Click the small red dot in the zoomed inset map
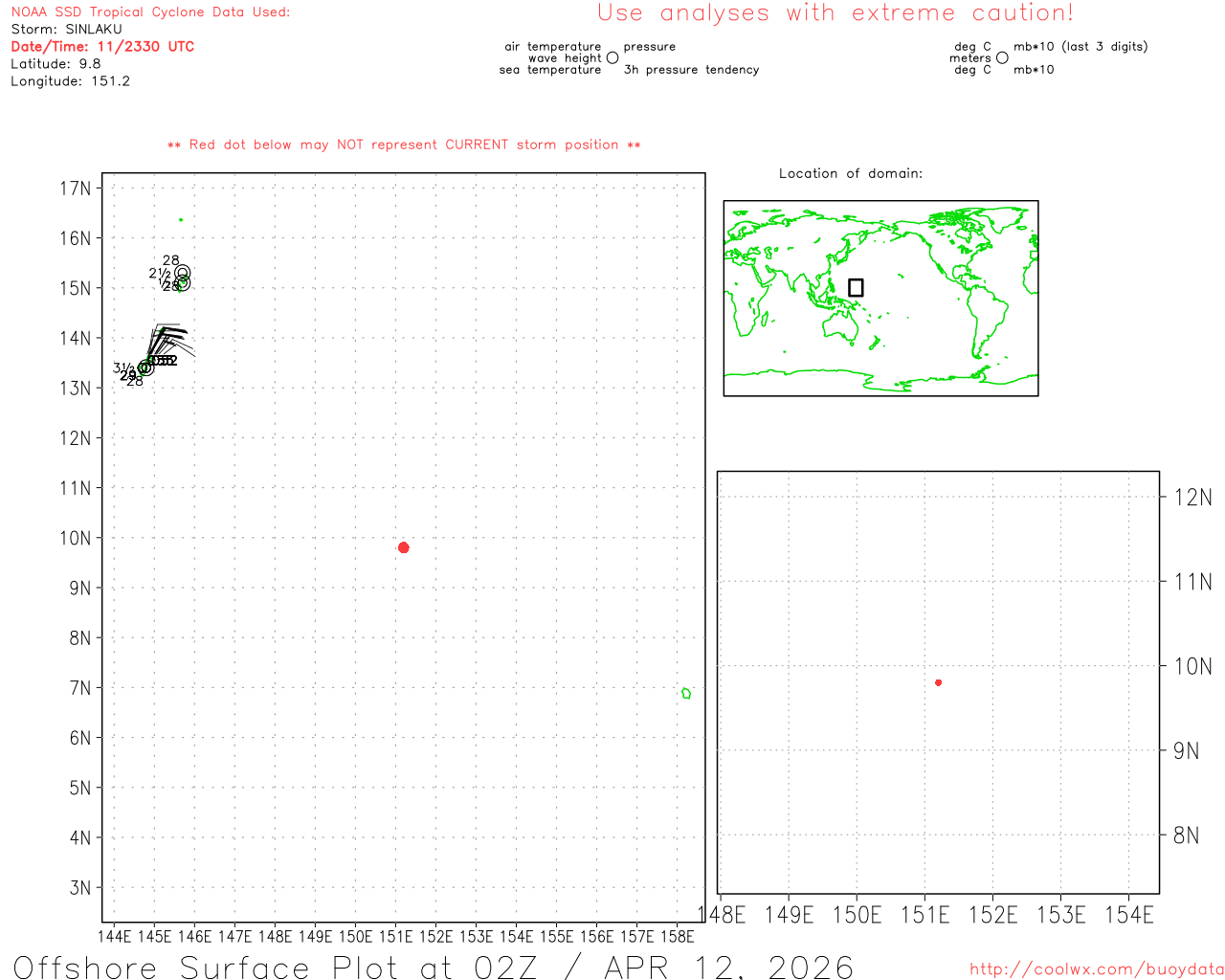This screenshot has height=980, width=1225. (939, 682)
